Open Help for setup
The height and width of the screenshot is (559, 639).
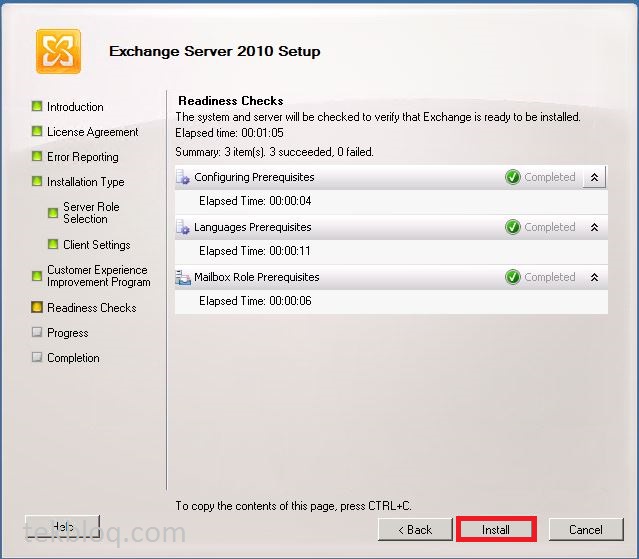click(x=62, y=526)
